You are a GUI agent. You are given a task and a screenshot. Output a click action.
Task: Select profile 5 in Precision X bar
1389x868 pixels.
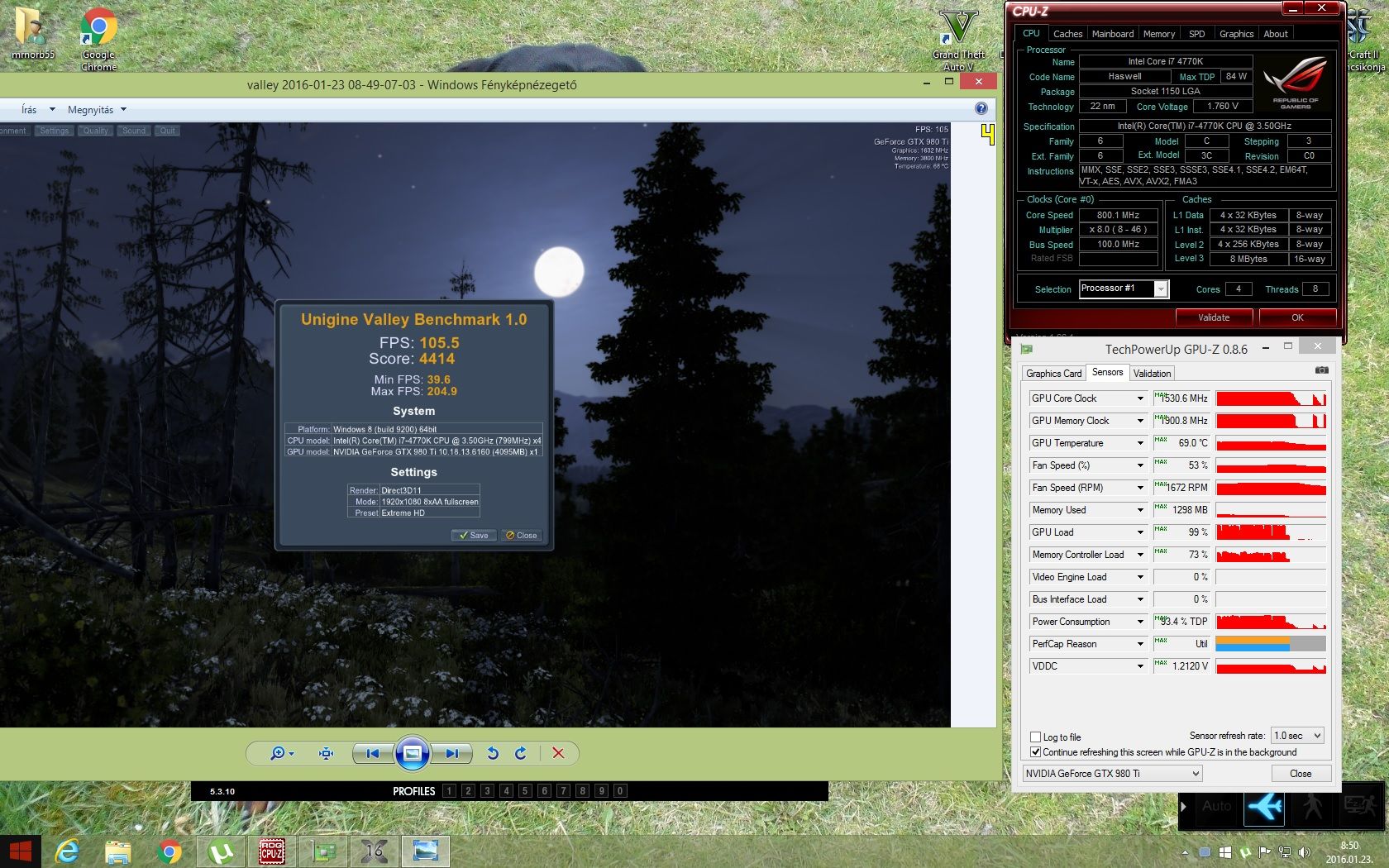(525, 791)
